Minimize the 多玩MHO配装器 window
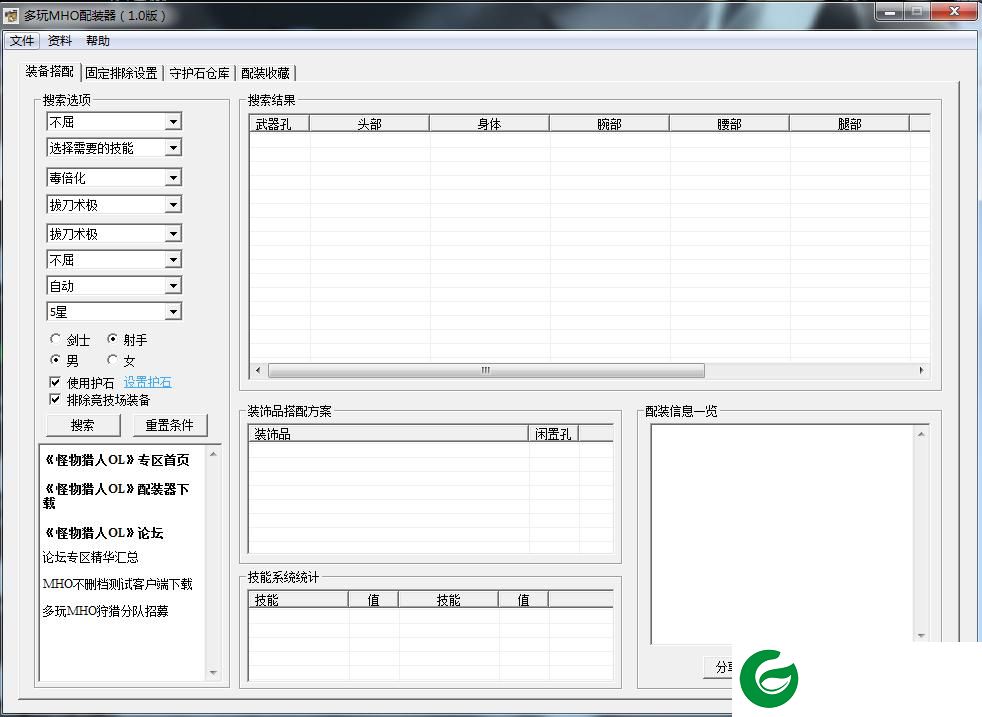Viewport: 982px width, 717px height. pos(890,11)
